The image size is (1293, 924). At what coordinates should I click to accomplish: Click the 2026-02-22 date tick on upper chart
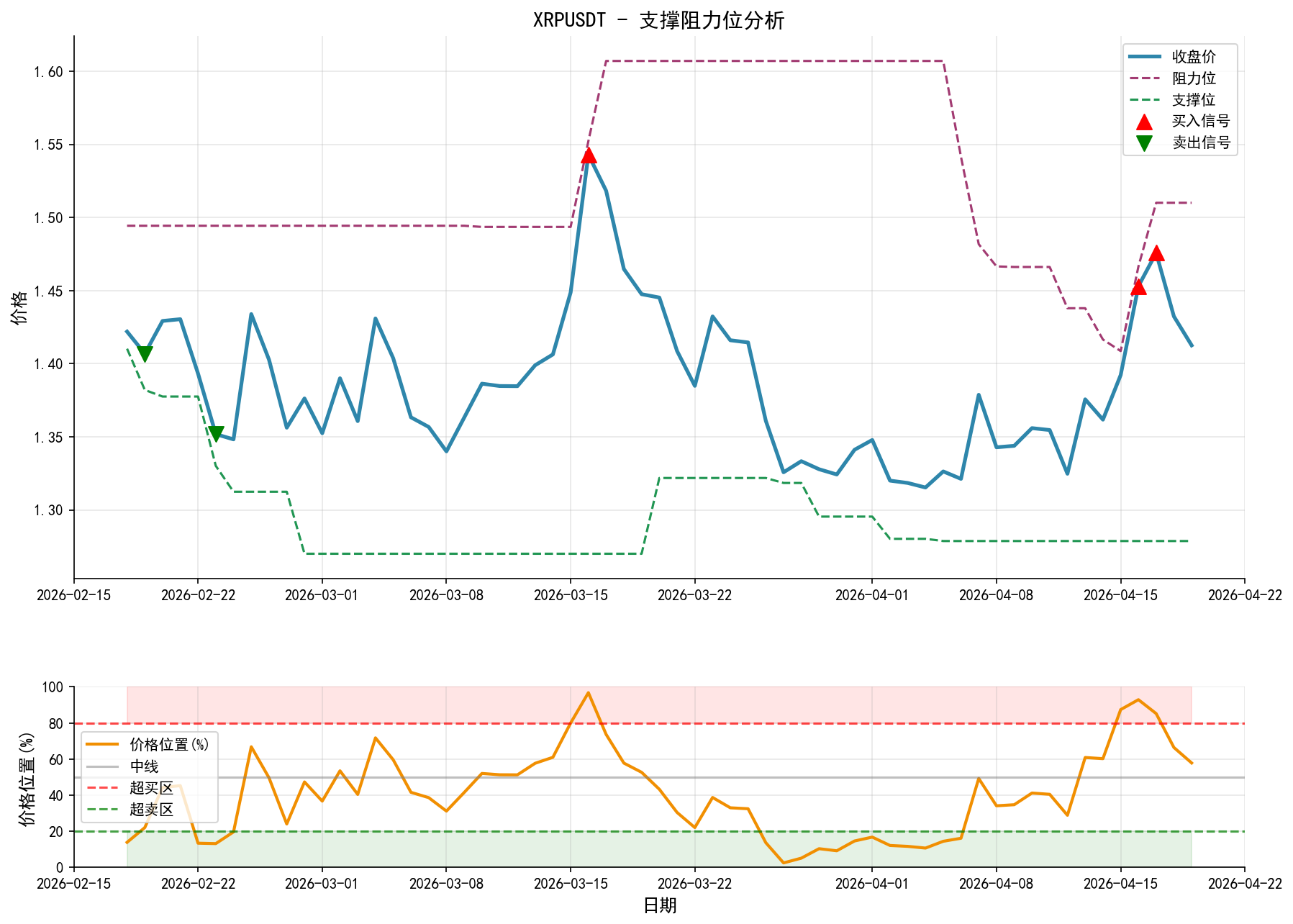coord(198,595)
